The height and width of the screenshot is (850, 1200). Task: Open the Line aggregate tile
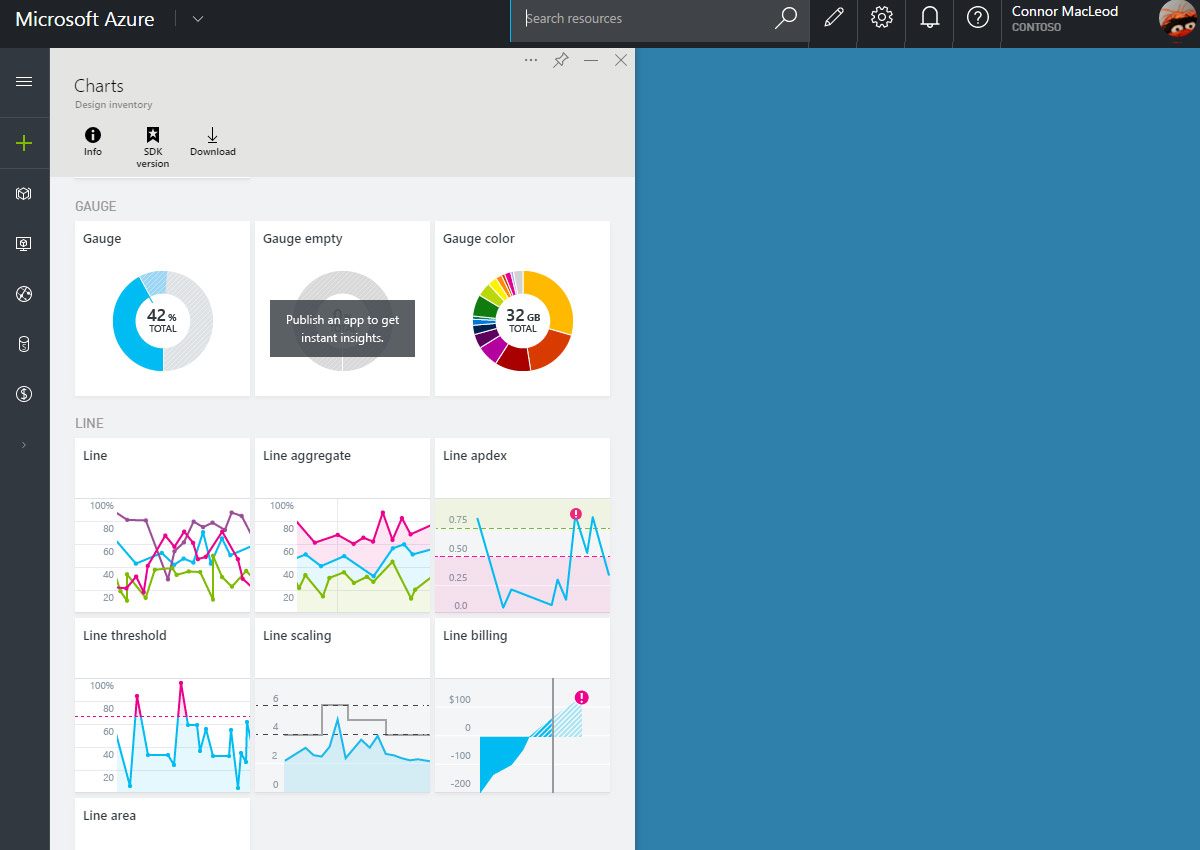[342, 525]
